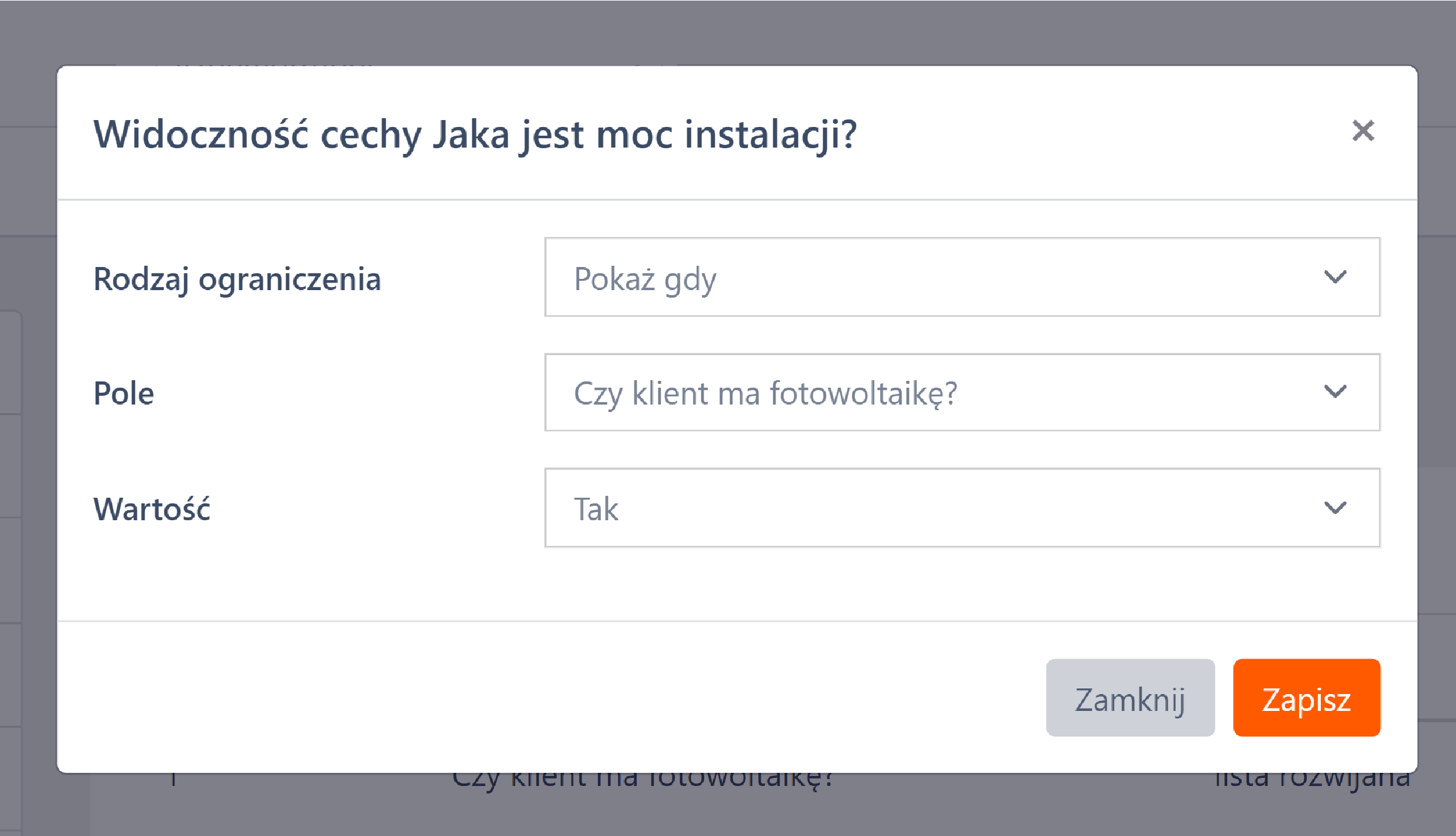Screen dimensions: 1456x836
Task: Open the Wartość dropdown
Action: (962, 508)
